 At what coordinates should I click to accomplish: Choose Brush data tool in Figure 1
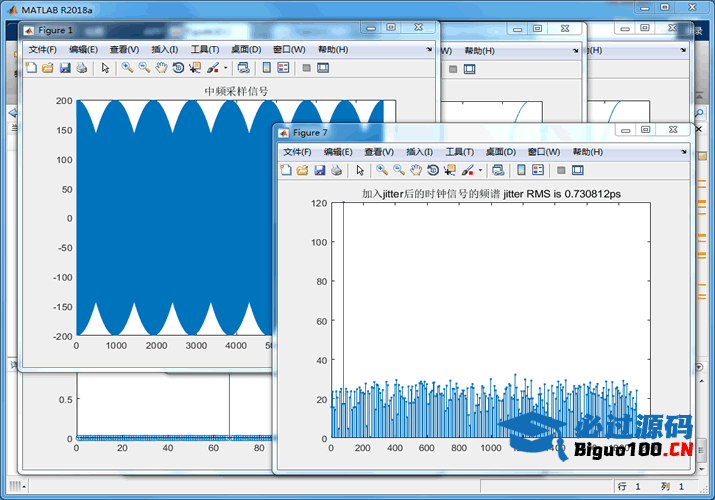point(212,68)
